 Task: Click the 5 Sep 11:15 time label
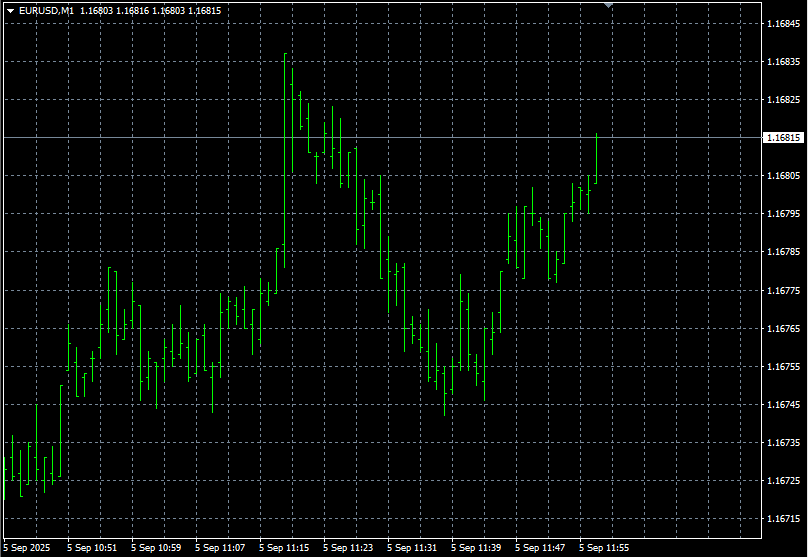pos(284,548)
